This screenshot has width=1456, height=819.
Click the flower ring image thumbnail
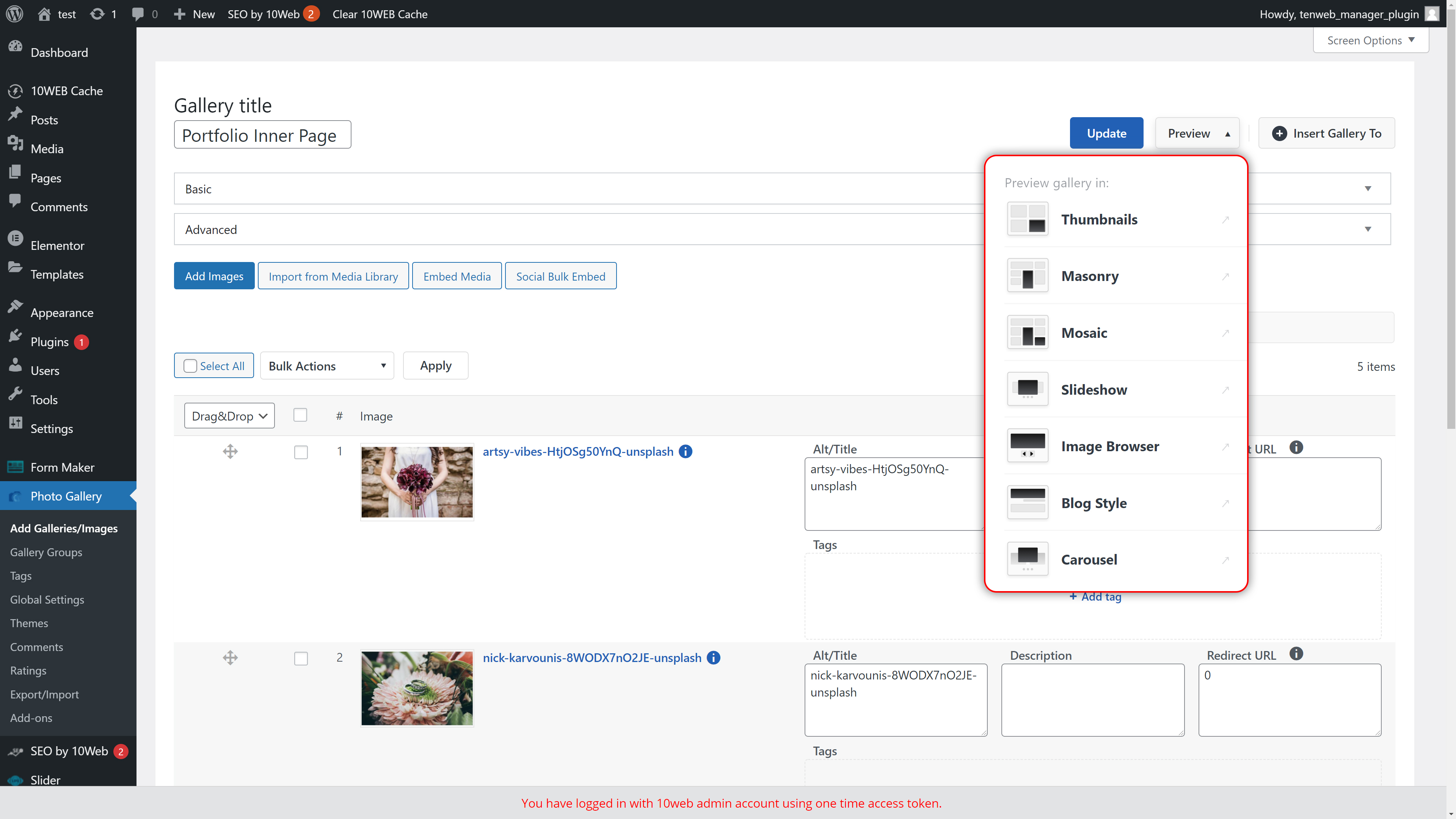pos(417,688)
